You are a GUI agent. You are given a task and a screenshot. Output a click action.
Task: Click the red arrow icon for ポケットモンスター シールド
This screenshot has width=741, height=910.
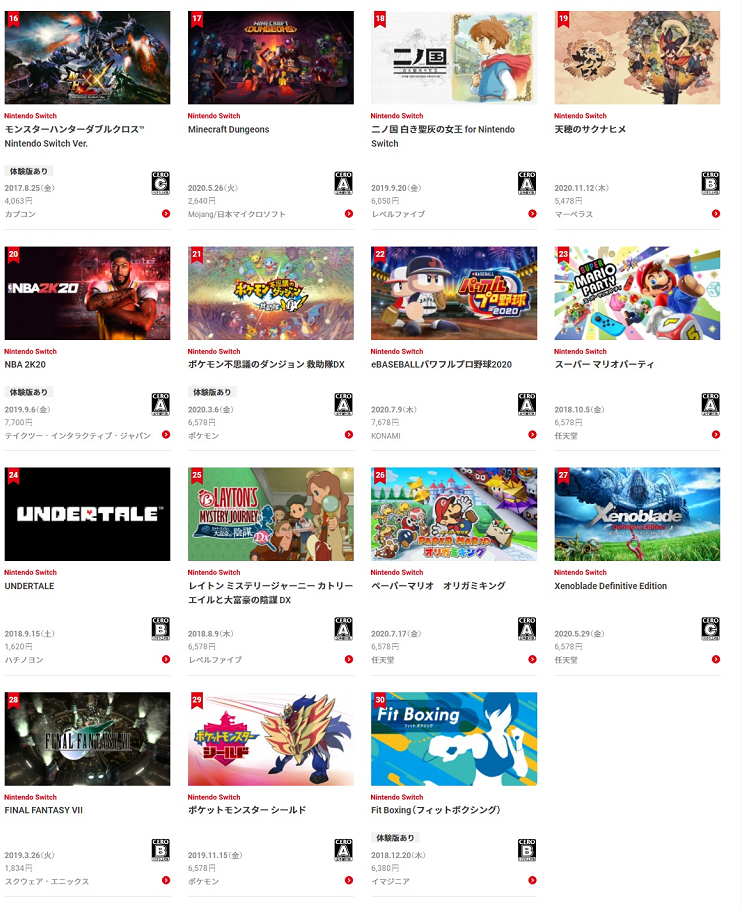349,880
